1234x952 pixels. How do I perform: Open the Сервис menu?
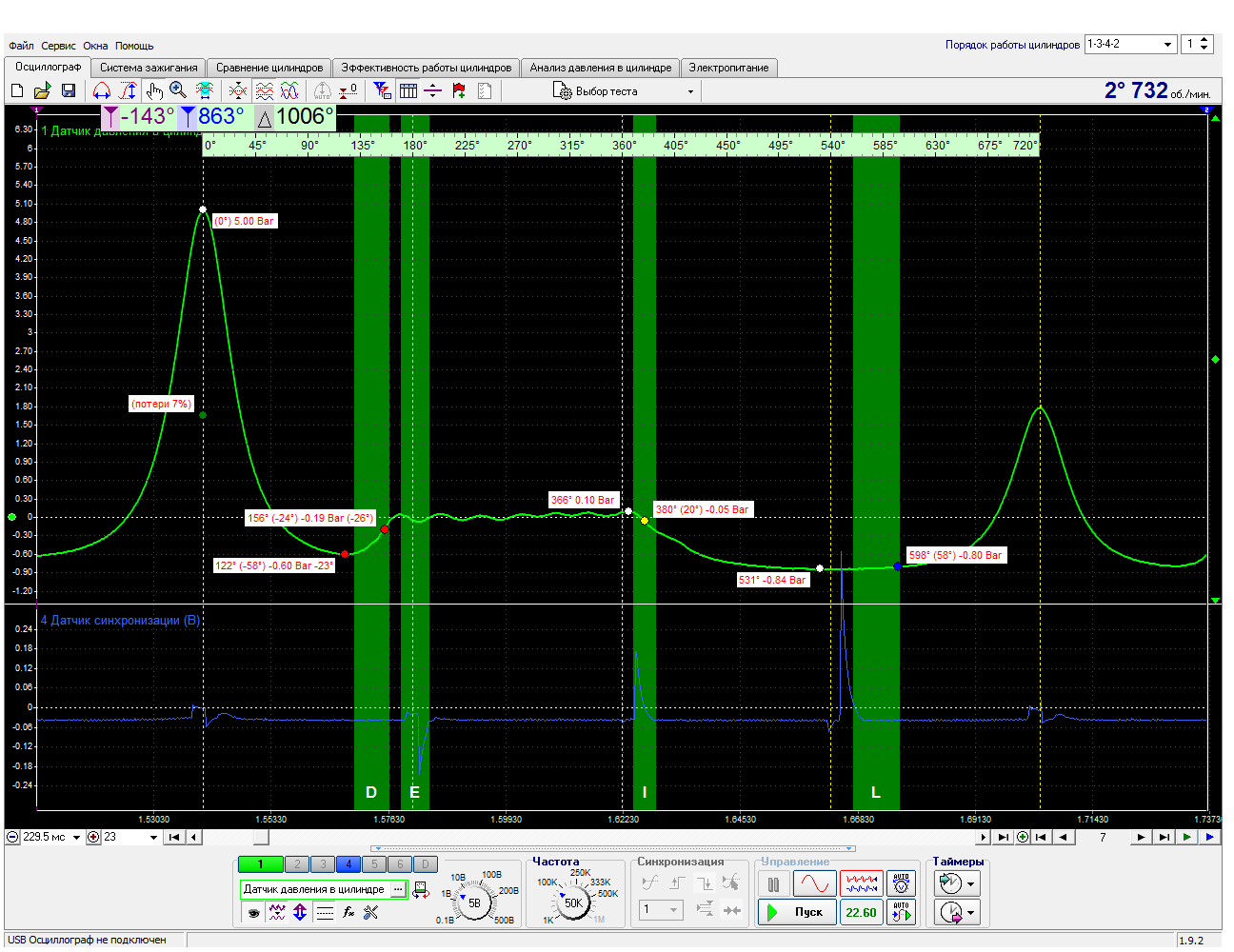point(58,46)
